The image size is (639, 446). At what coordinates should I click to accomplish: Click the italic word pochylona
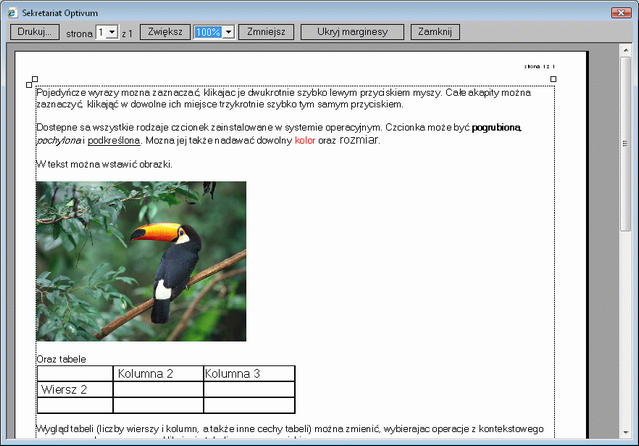(x=59, y=141)
